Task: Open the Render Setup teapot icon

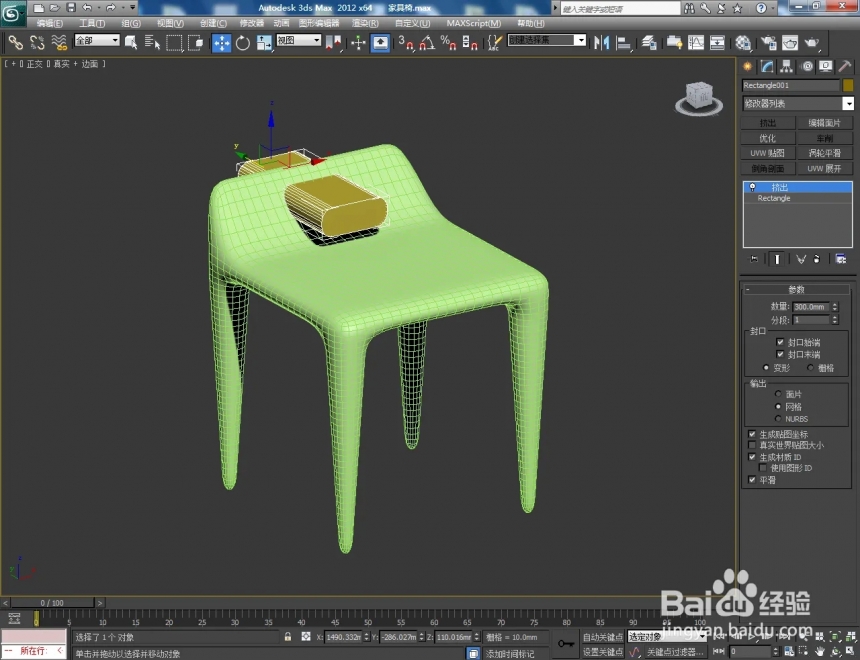Action: pos(768,42)
